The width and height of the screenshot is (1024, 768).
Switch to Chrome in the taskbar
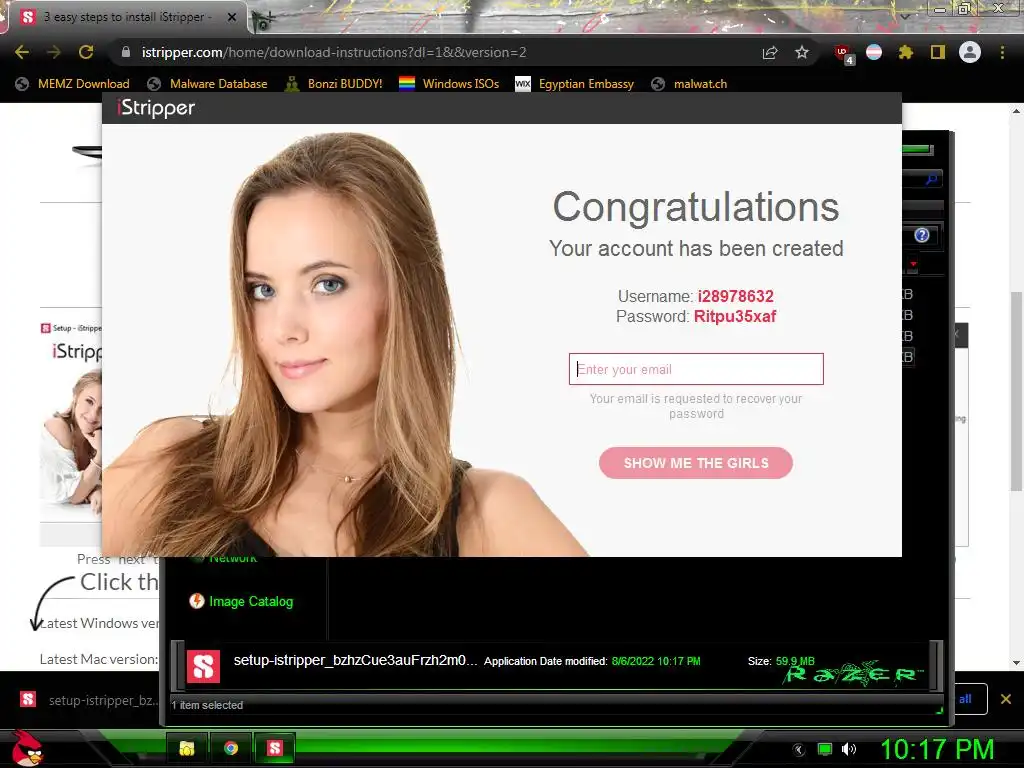point(231,748)
